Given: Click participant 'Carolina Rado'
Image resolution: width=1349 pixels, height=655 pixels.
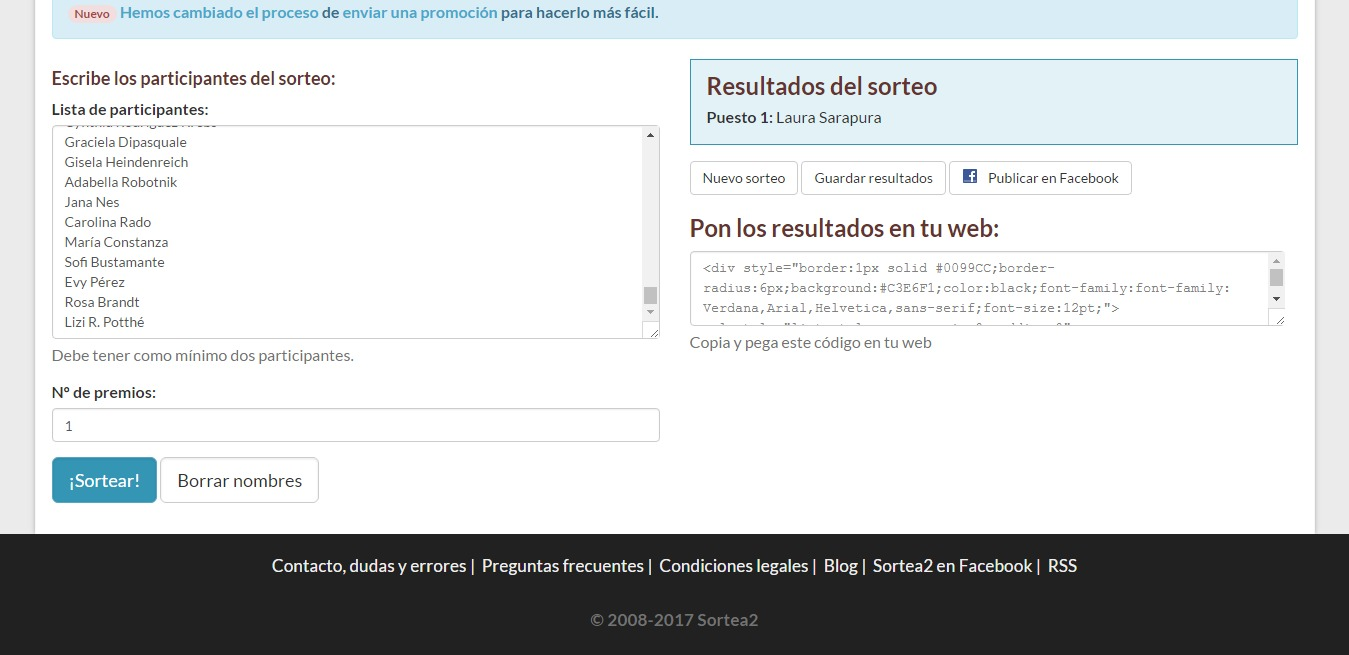Looking at the screenshot, I should [108, 222].
